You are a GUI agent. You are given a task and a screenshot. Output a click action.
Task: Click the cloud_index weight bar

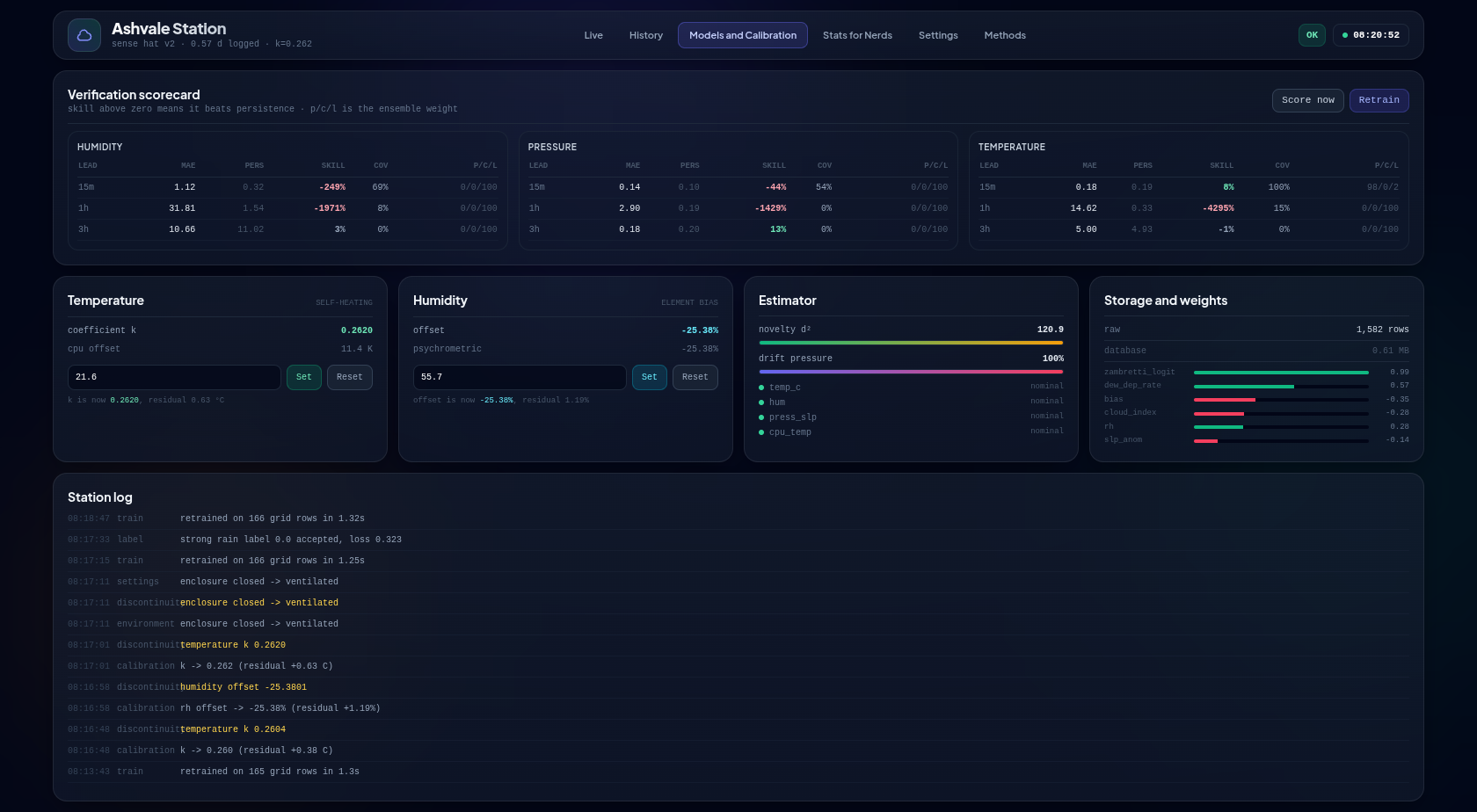pyautogui.click(x=1281, y=413)
